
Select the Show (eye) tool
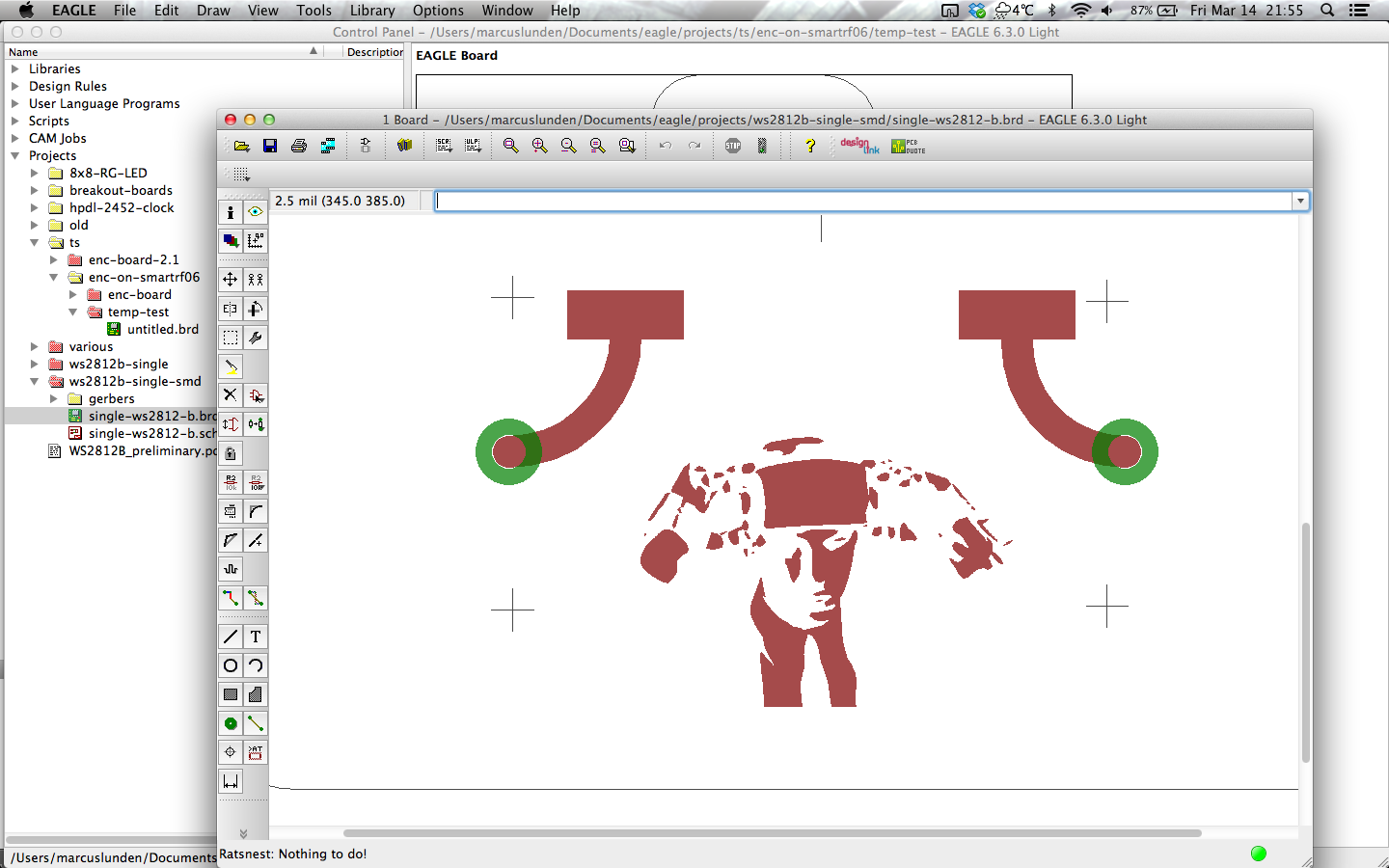[x=256, y=212]
